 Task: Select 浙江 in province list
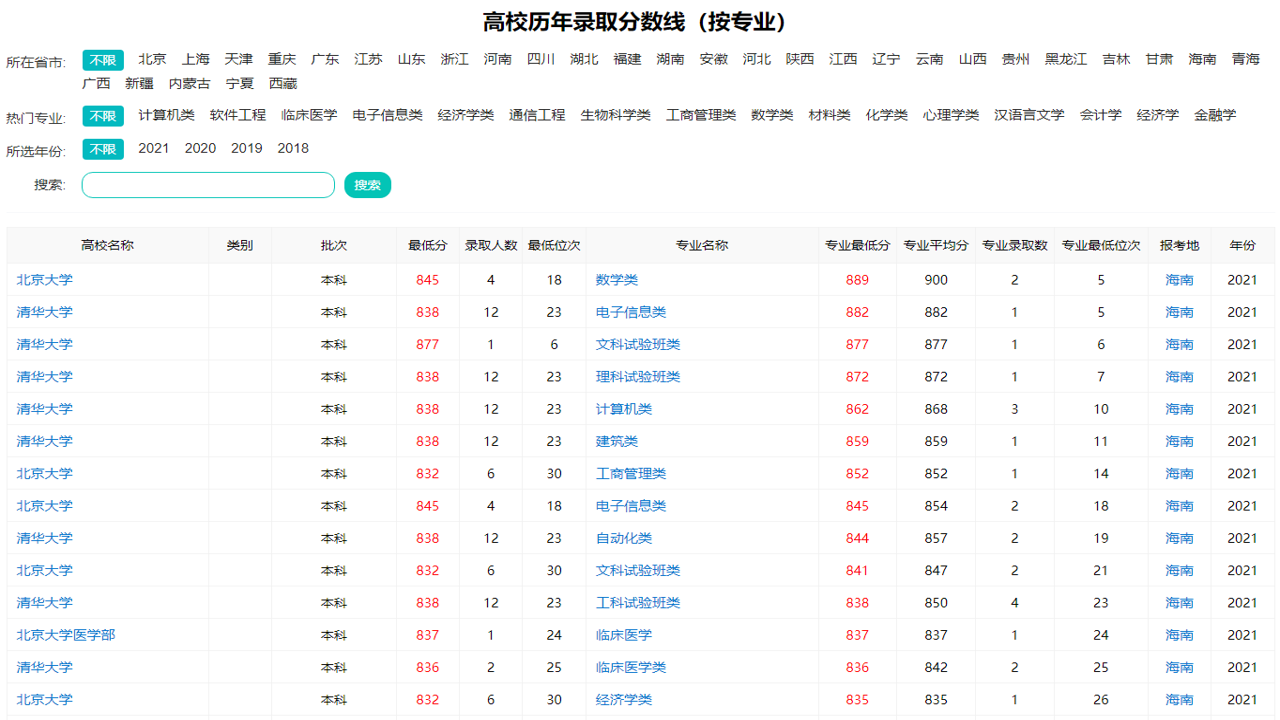click(x=455, y=59)
